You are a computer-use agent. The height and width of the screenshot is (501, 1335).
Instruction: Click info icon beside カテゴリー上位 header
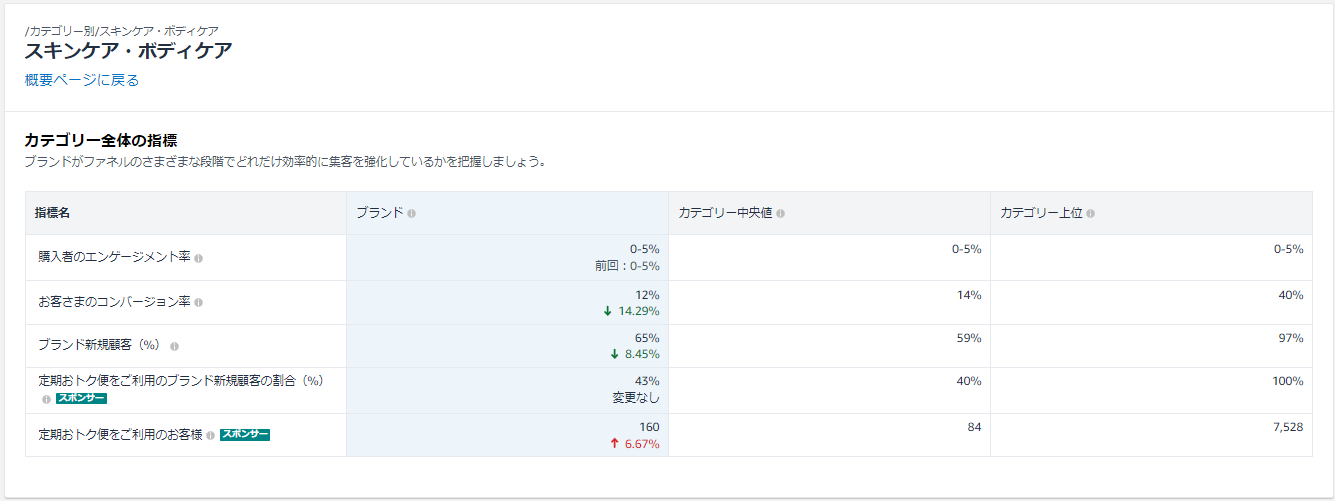[x=1090, y=213]
